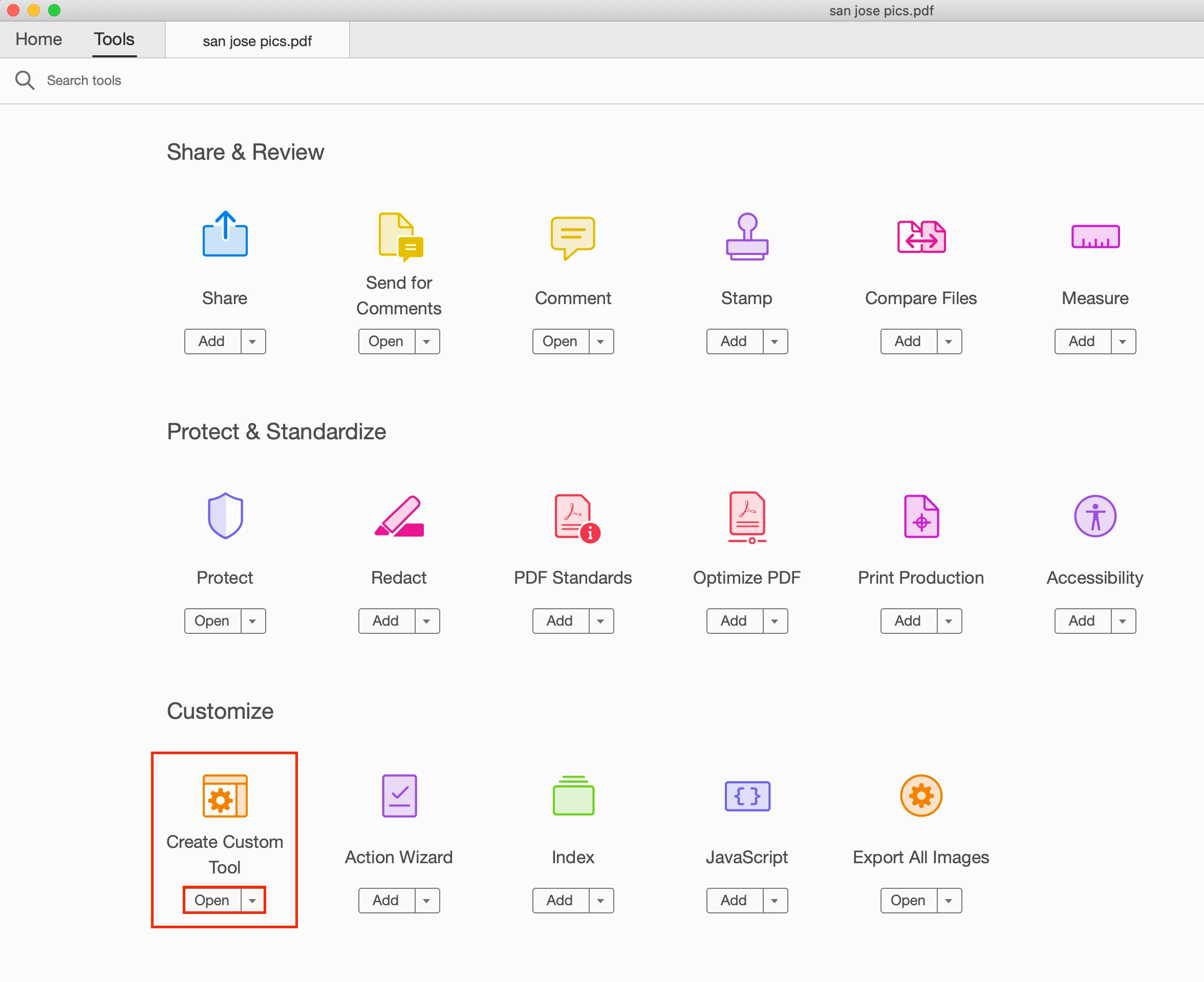
Task: Expand dropdown arrow under PDF Standards
Action: click(600, 621)
